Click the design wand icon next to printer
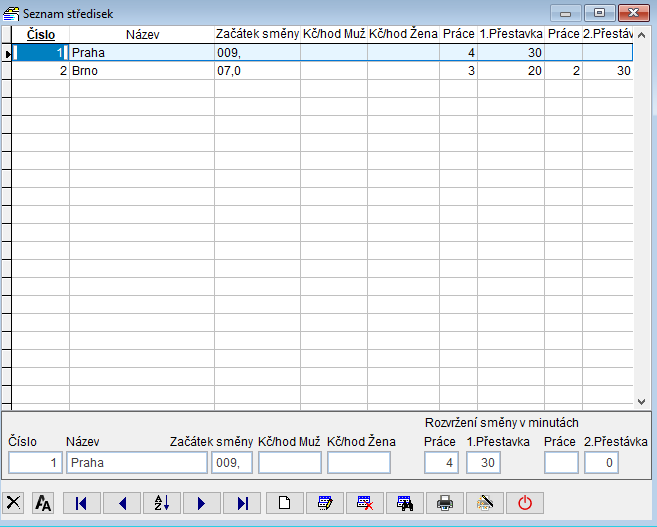The image size is (657, 527). click(485, 503)
